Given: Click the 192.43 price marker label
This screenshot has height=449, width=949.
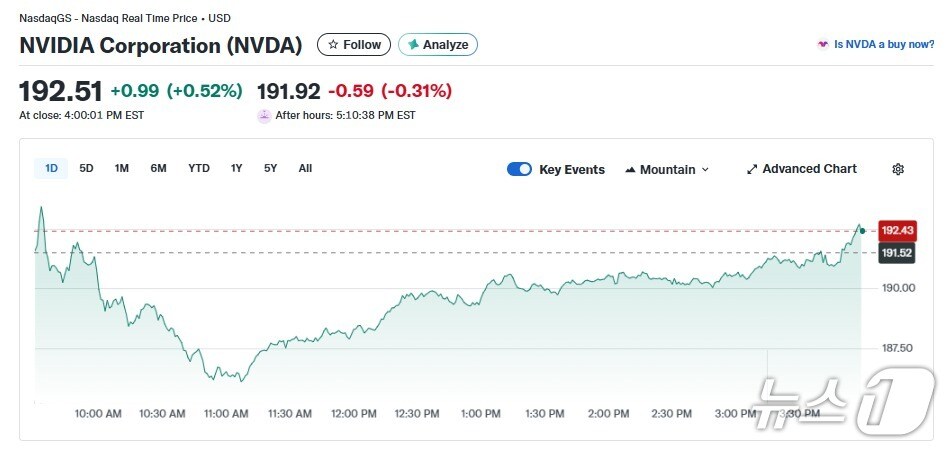Looking at the screenshot, I should coord(896,231).
